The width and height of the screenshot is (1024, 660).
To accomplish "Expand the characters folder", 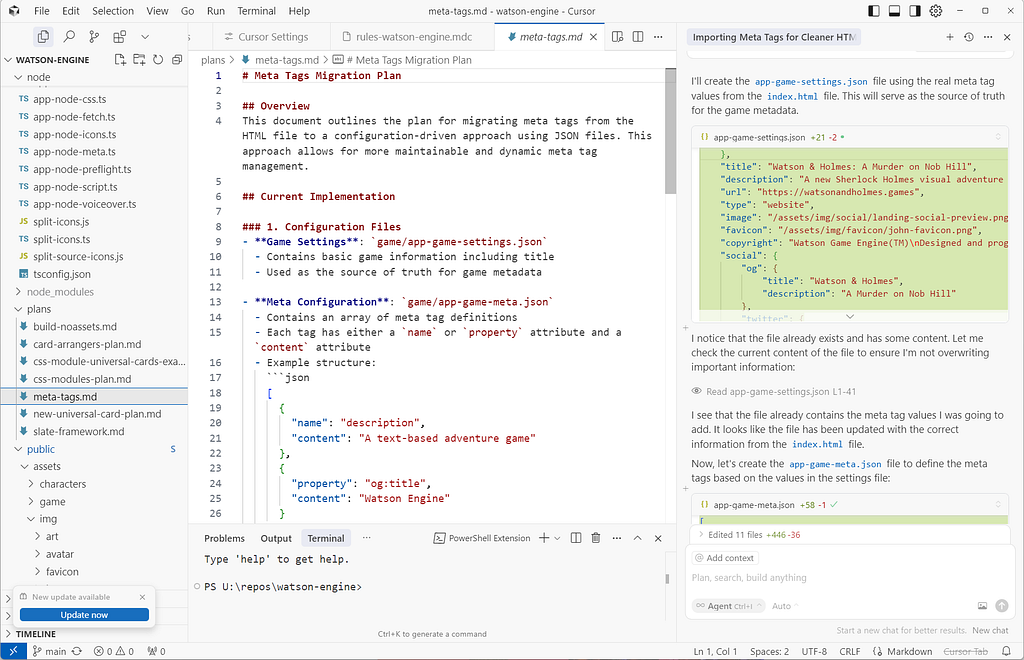I will (x=62, y=484).
